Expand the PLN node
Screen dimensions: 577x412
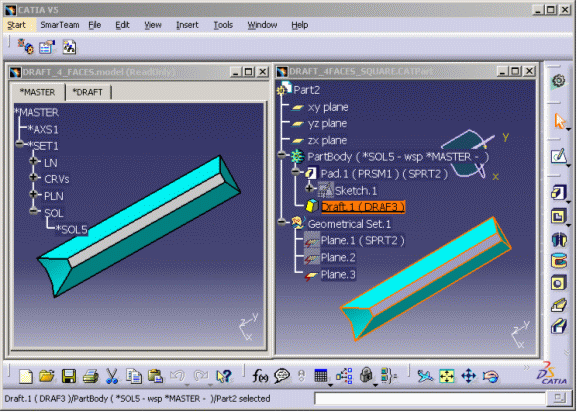(34, 194)
